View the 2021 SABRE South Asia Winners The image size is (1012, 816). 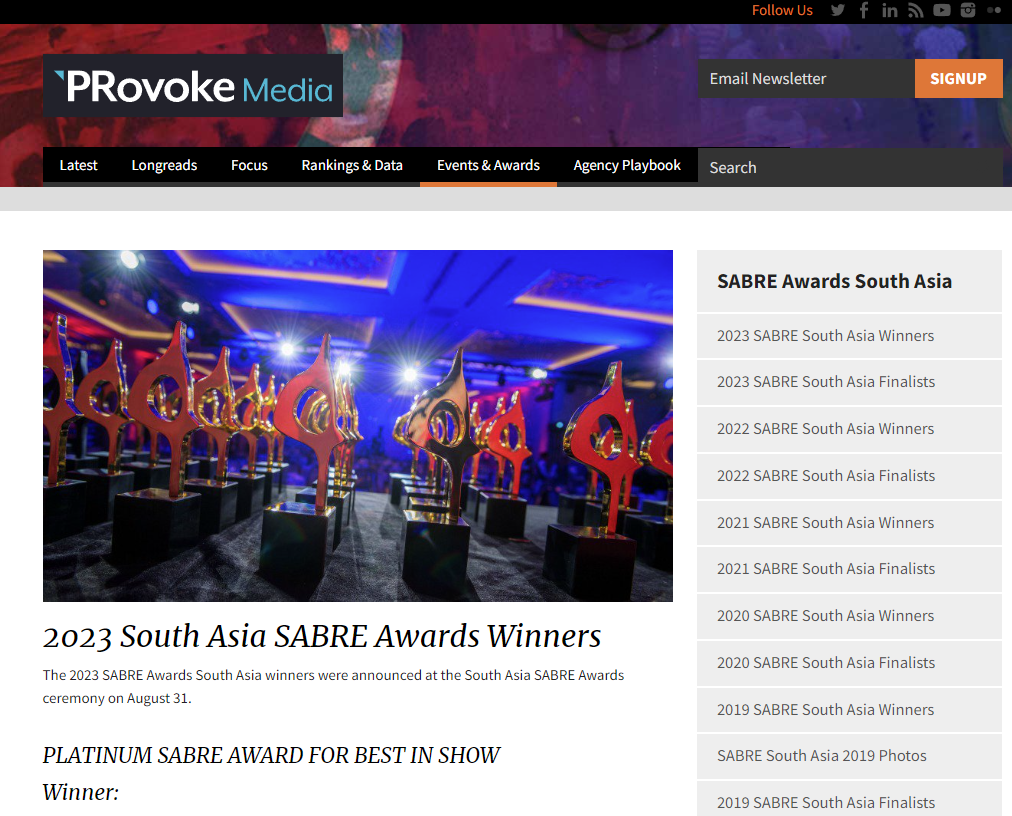pyautogui.click(x=825, y=523)
